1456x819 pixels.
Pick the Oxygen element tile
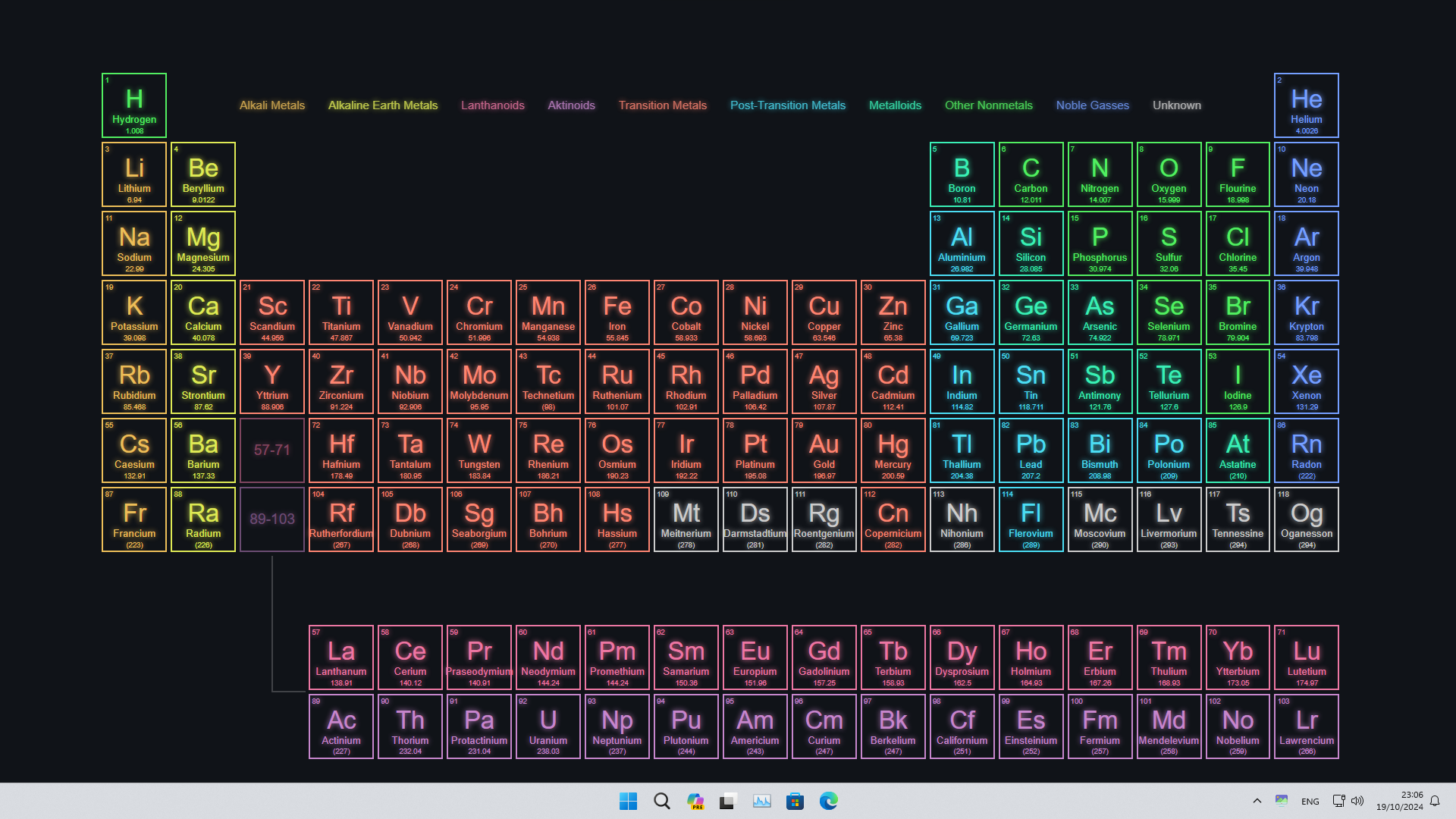[x=1169, y=174]
